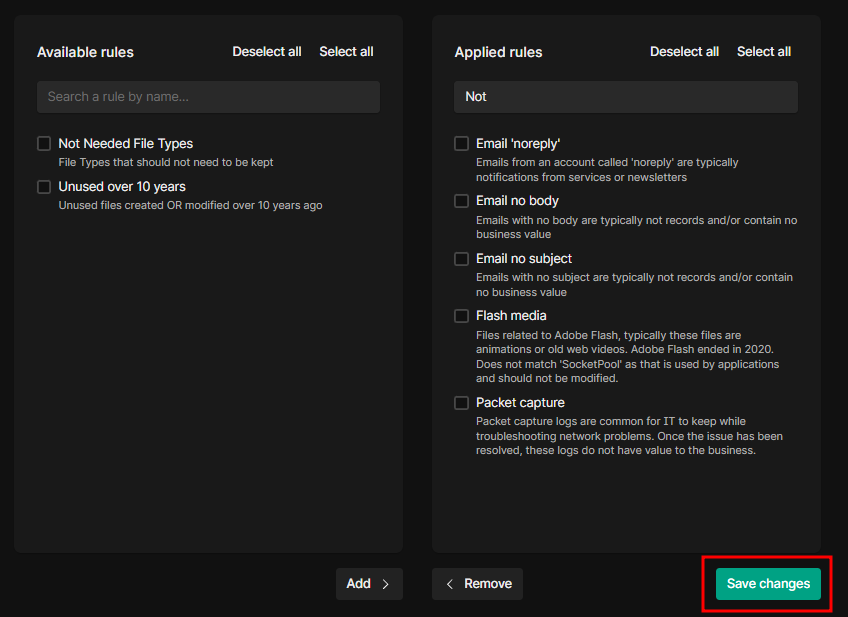Click the Unused over 10 years label
Viewport: 848px width, 617px height.
point(122,187)
